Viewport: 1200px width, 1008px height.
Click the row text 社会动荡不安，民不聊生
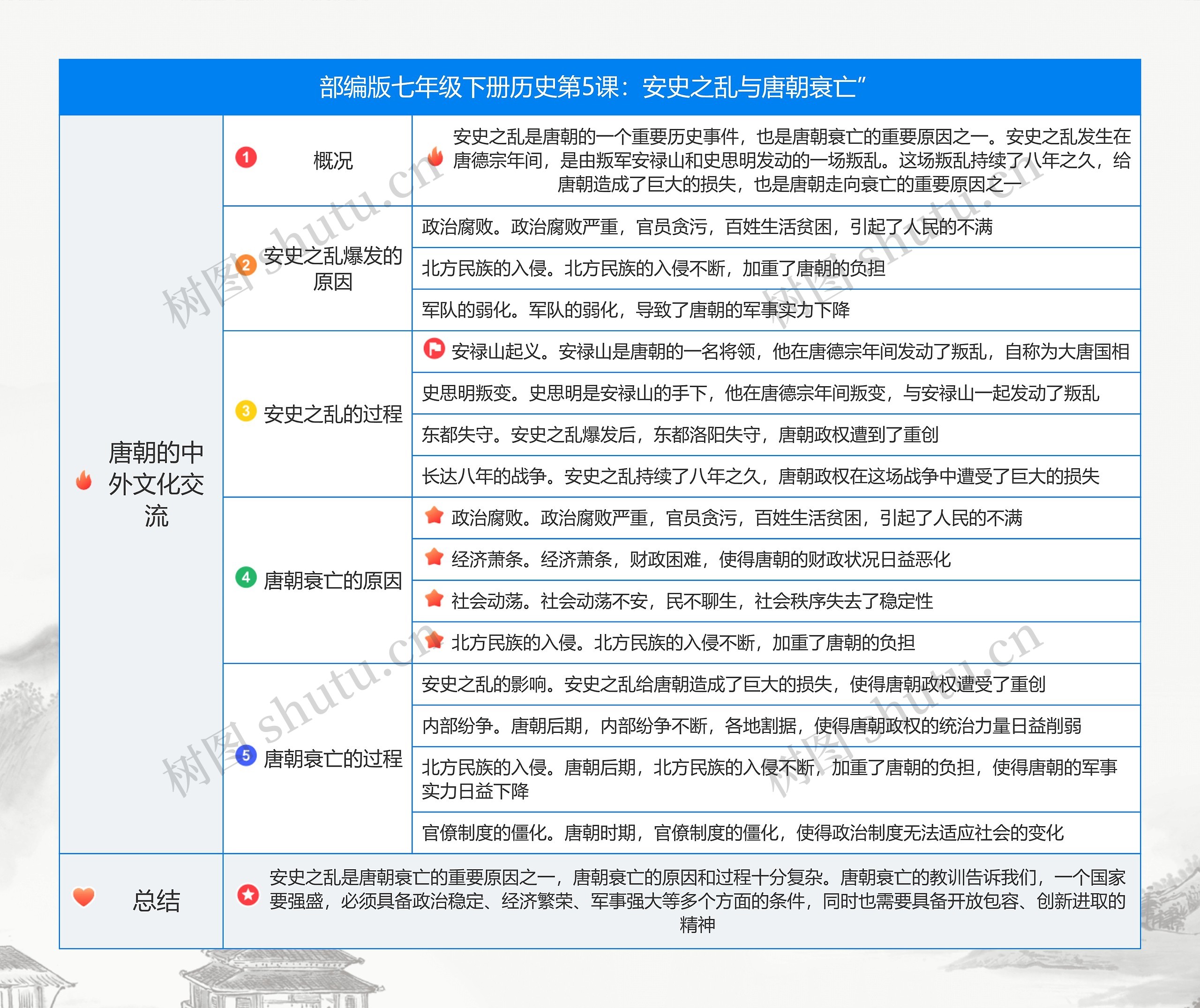691,601
